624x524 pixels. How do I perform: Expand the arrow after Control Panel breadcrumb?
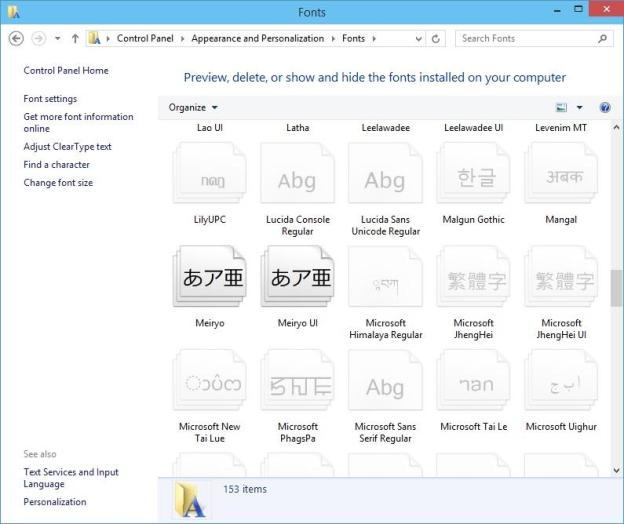[182, 39]
